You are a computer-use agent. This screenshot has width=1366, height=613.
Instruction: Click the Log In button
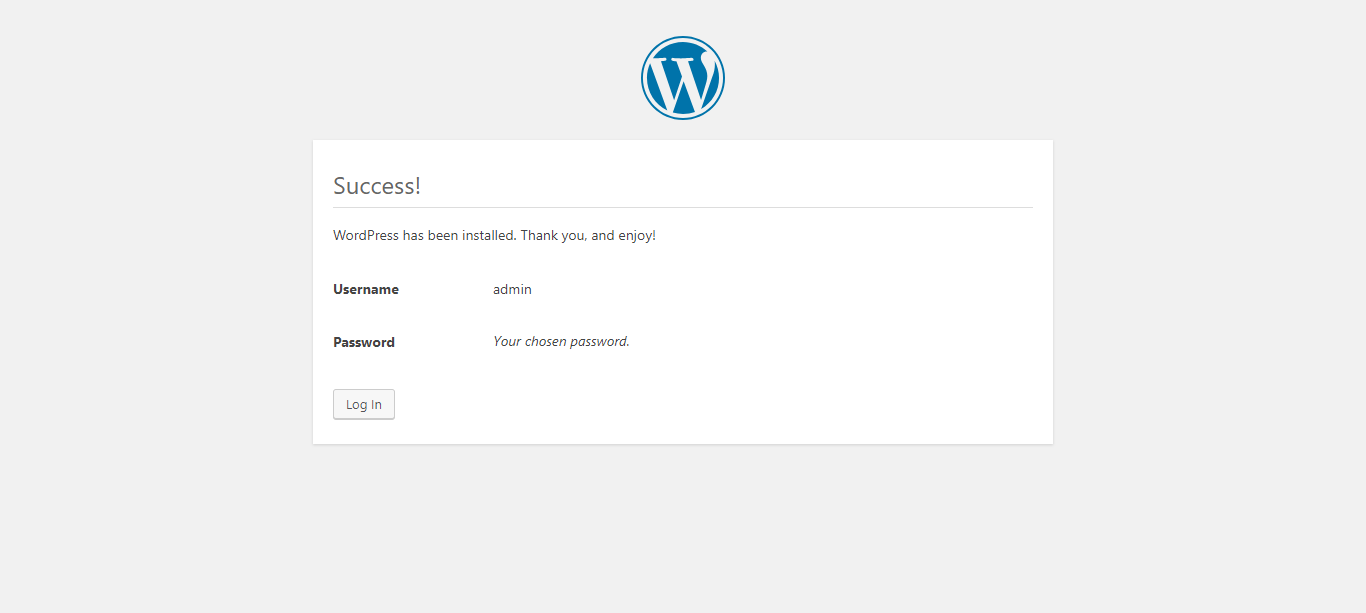point(364,404)
